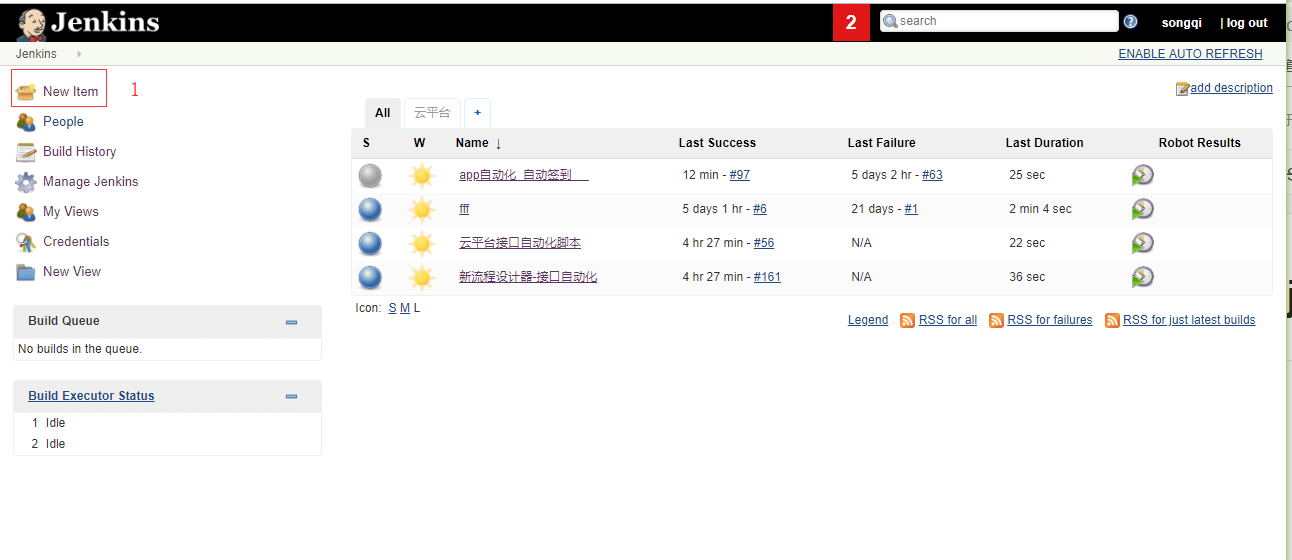1292x560 pixels.
Task: Click the New View folder icon
Action: [x=26, y=271]
